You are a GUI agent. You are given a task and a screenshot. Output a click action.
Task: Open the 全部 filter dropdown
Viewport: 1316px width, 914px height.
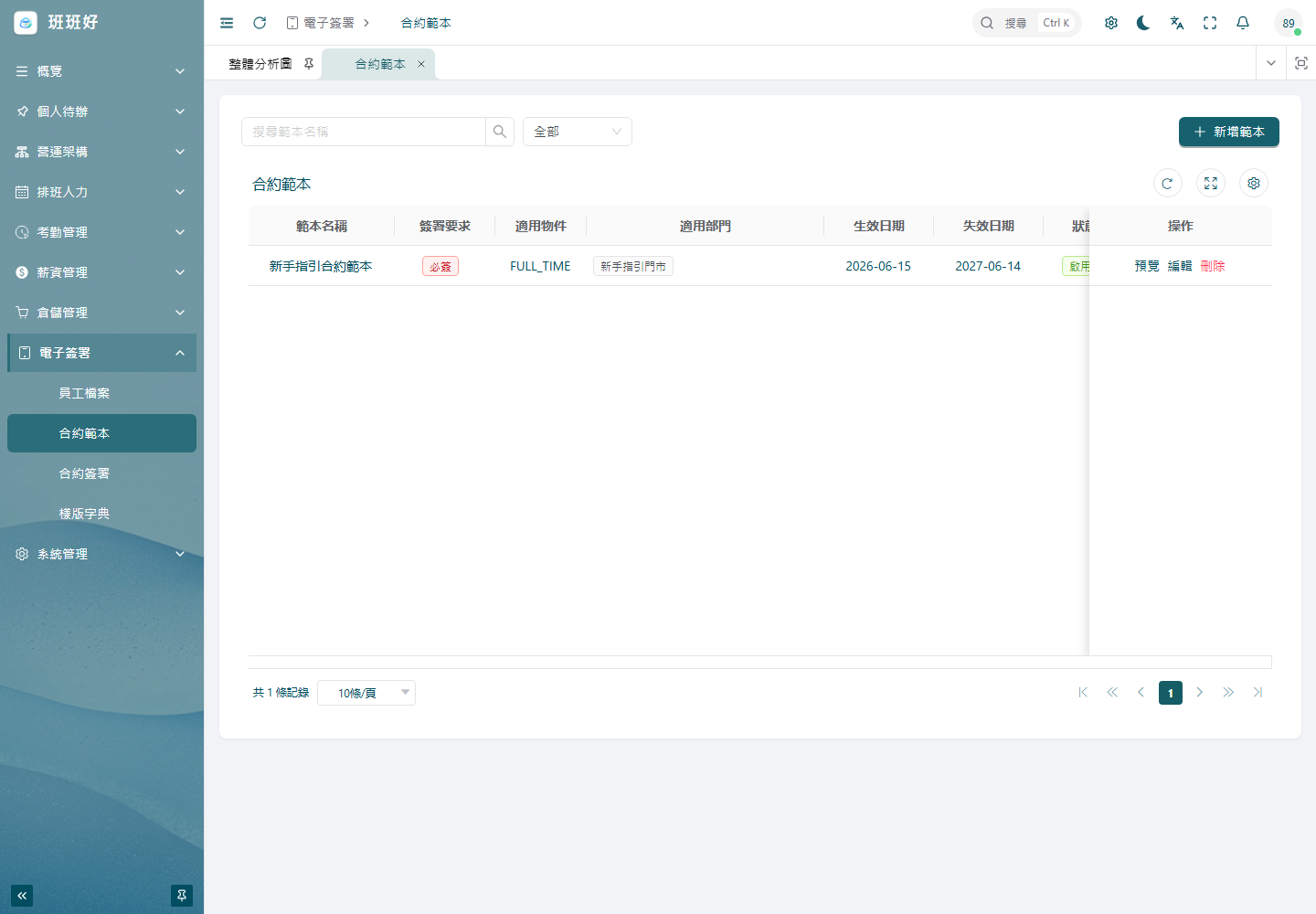pyautogui.click(x=578, y=132)
